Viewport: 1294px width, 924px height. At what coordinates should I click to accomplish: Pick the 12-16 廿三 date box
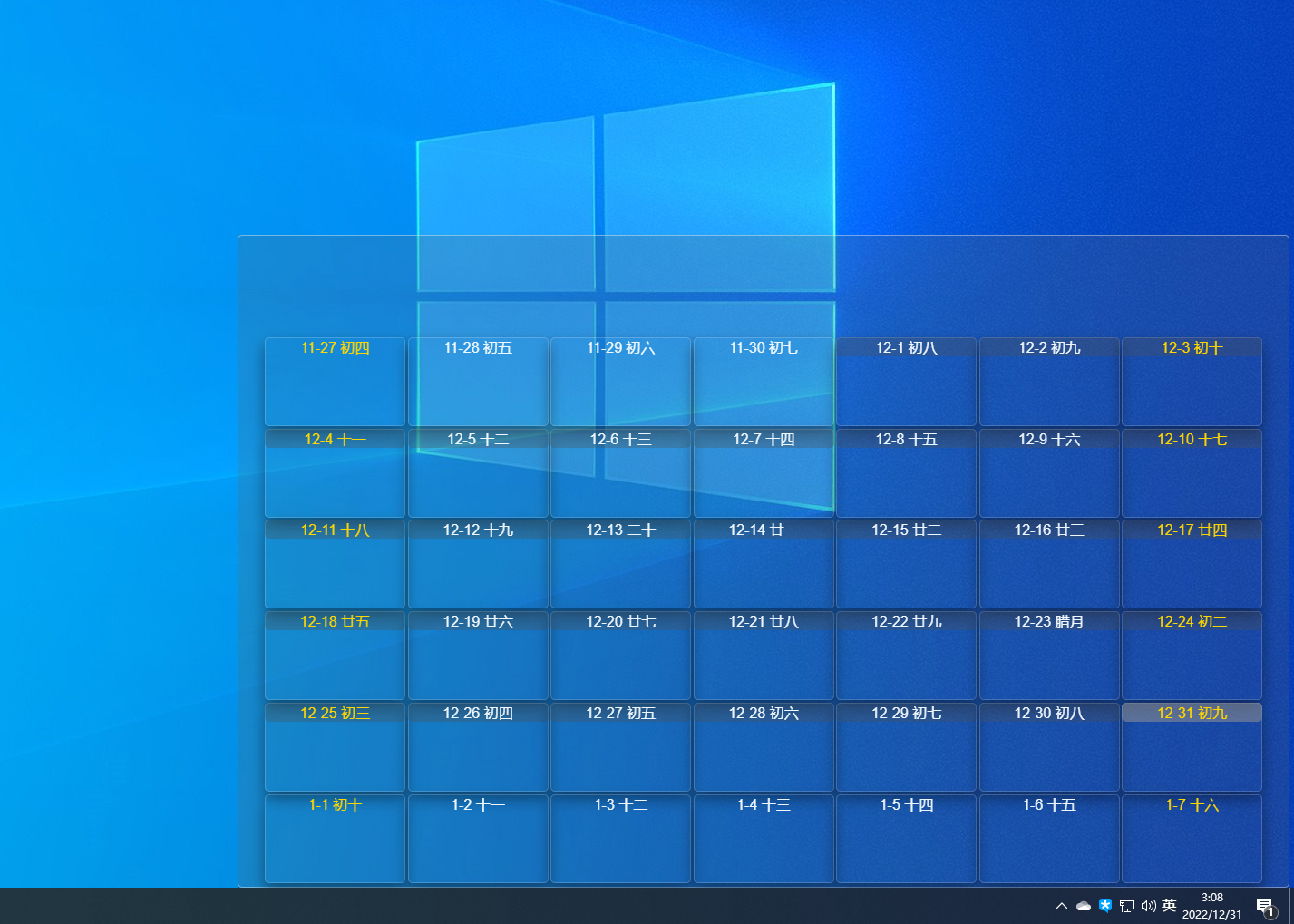point(1049,564)
